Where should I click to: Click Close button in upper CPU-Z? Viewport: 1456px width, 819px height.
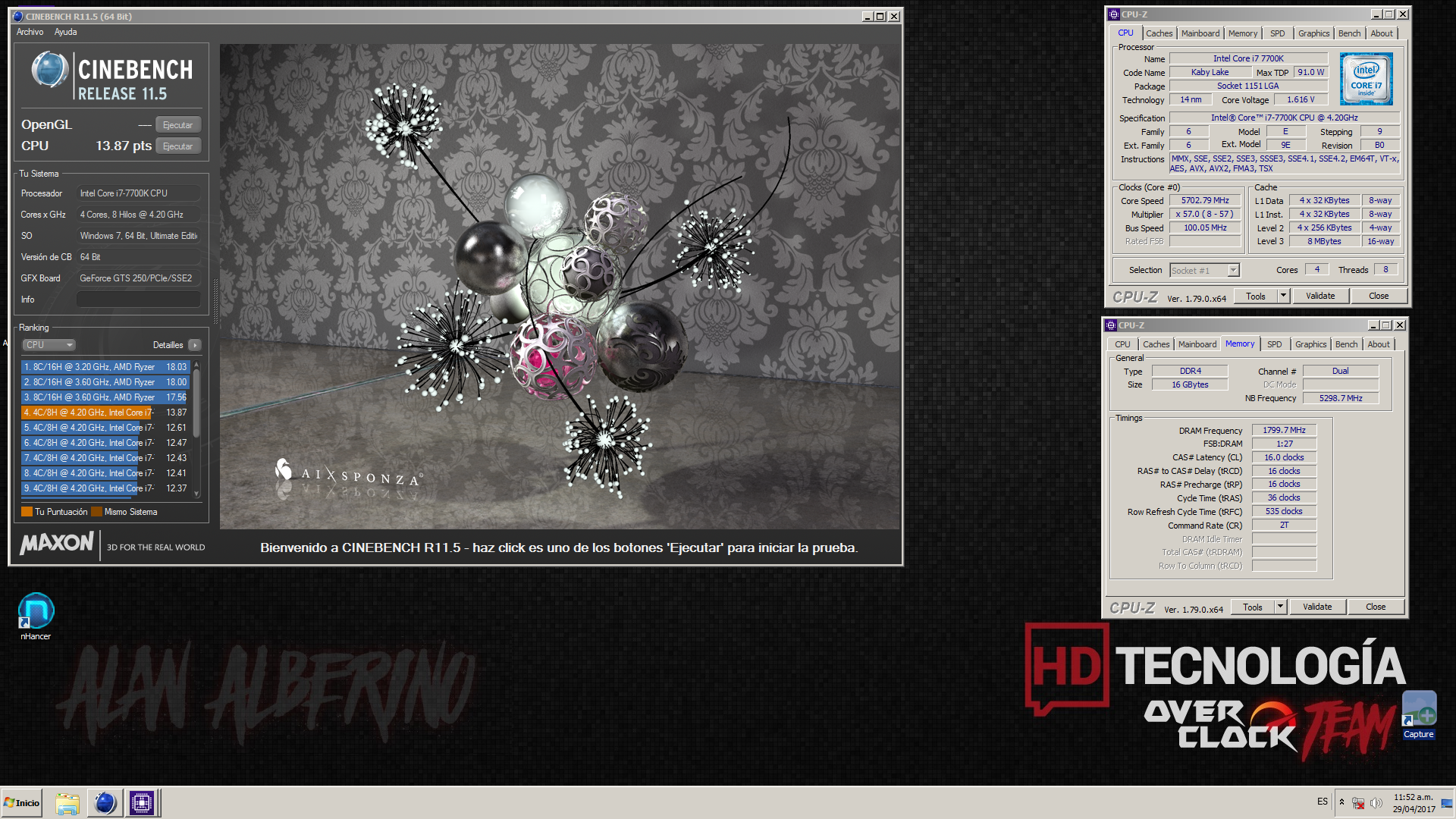(x=1379, y=297)
